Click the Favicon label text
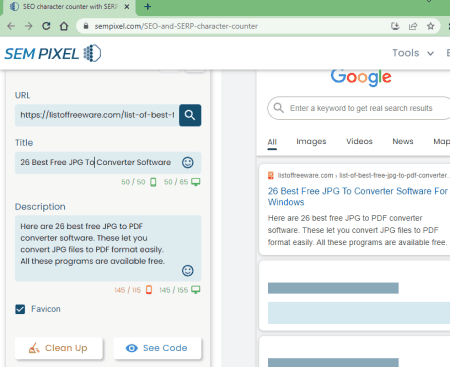450x367 pixels. (x=46, y=309)
